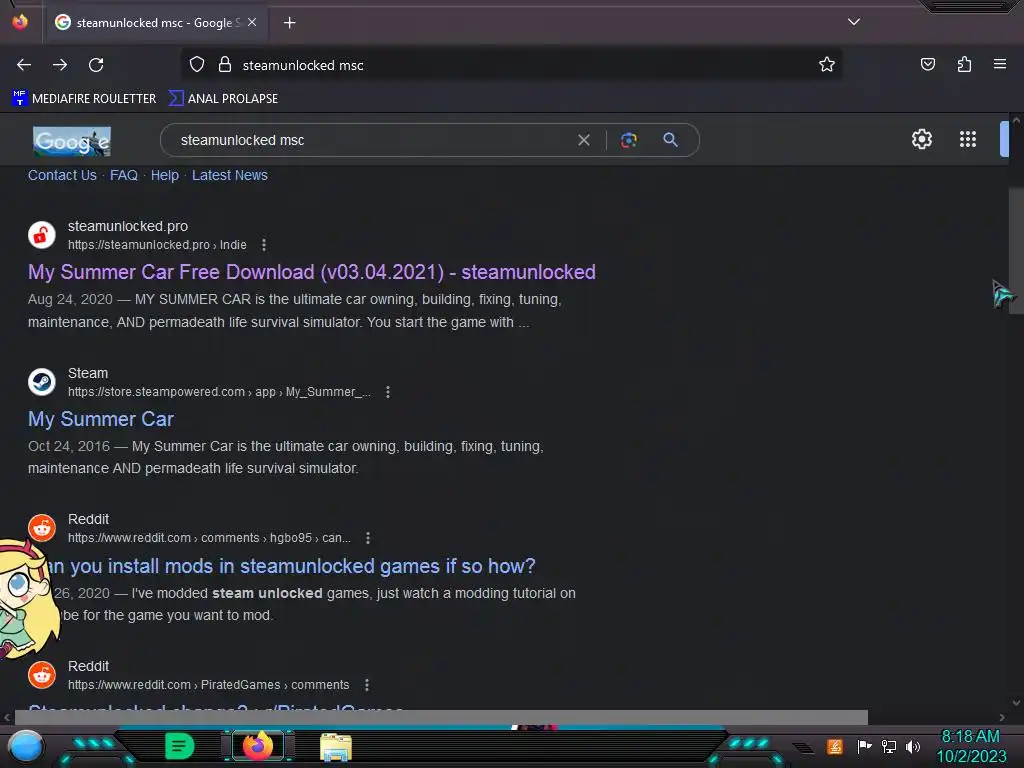The image size is (1024, 768).
Task: Go forward to the next page
Action: pos(60,65)
